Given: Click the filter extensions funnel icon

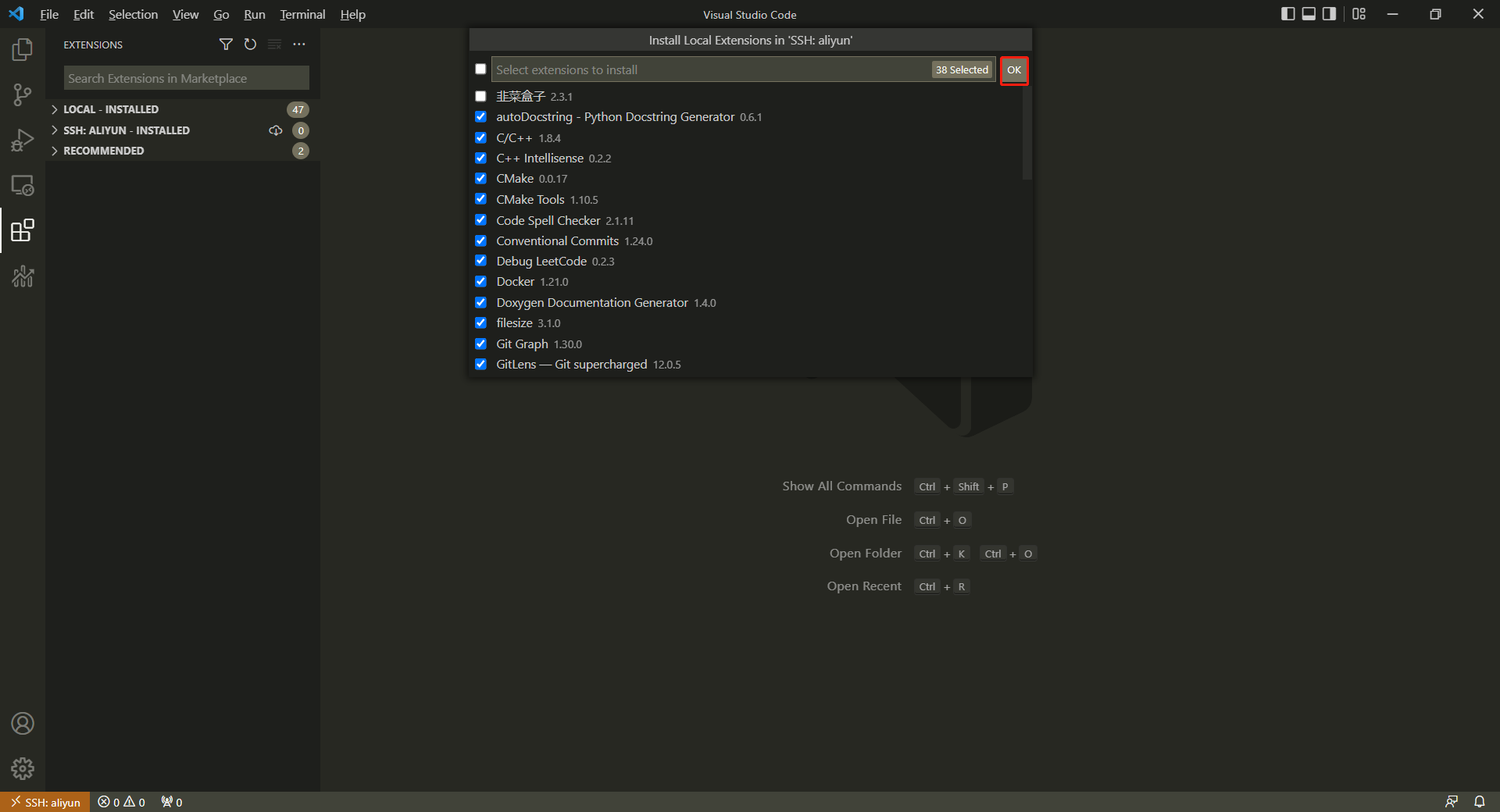Looking at the screenshot, I should (226, 45).
